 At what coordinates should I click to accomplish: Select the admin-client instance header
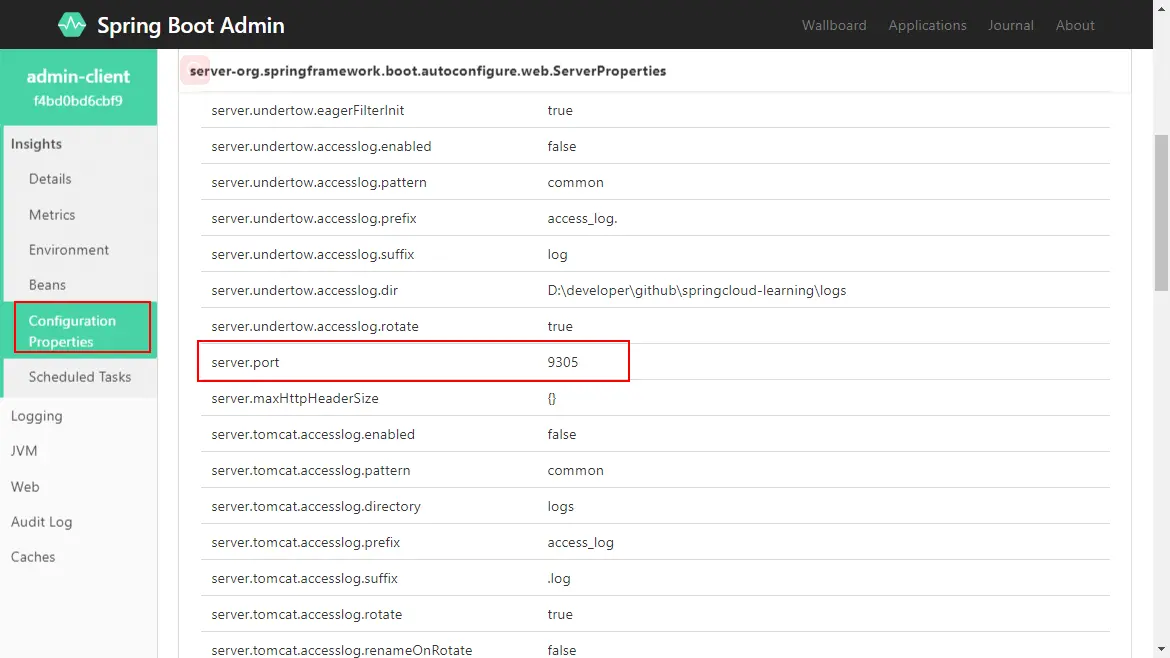pyautogui.click(x=78, y=87)
